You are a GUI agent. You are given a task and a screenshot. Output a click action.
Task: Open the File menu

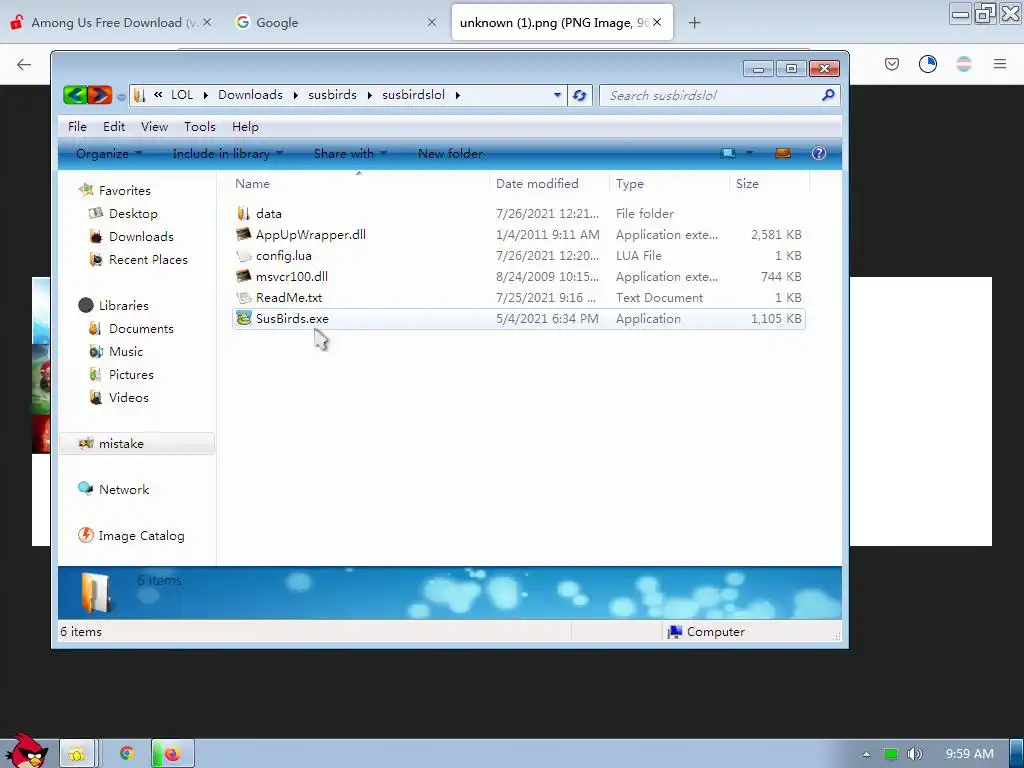point(77,127)
